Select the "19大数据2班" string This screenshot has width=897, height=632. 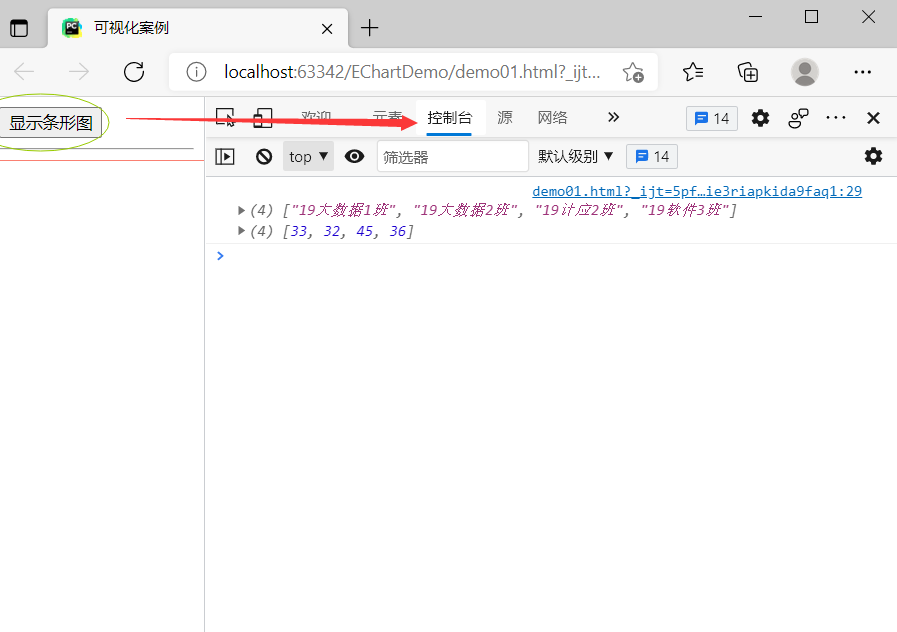point(465,210)
